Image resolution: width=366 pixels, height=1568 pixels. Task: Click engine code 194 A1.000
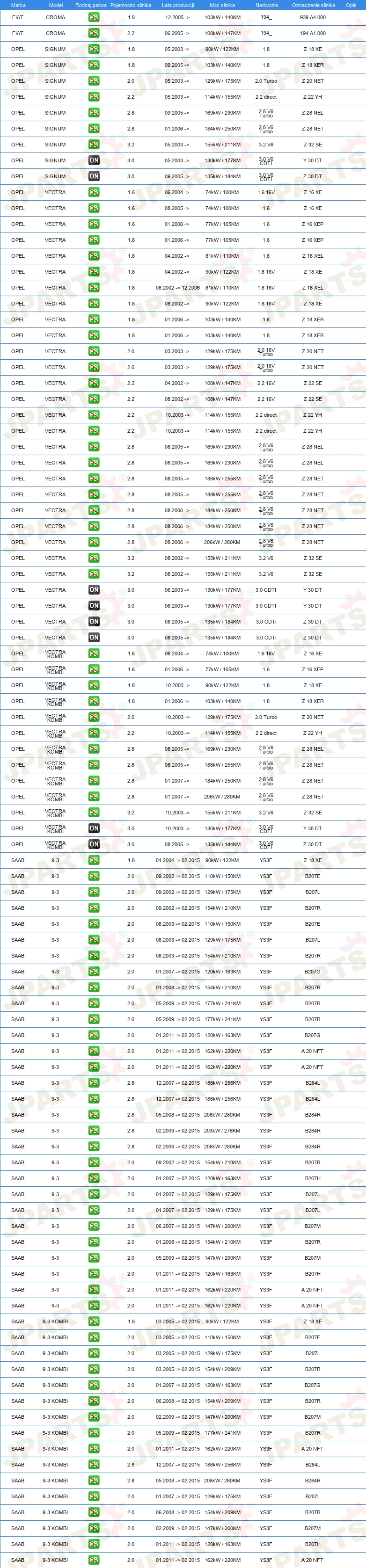[x=313, y=34]
